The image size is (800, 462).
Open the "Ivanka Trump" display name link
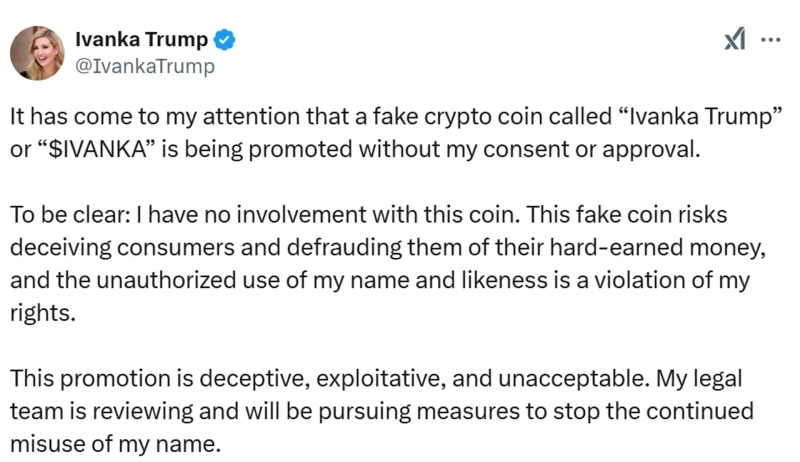[142, 40]
